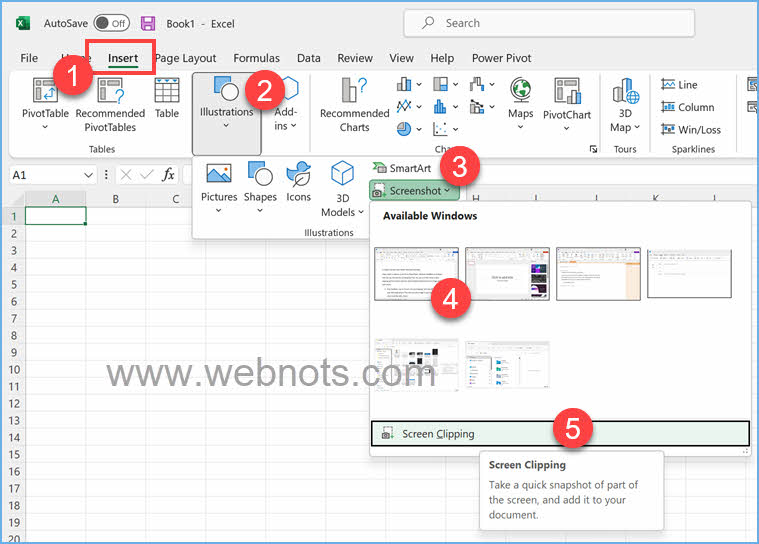759x544 pixels.
Task: Insert a Column sparkline
Action: [x=688, y=107]
